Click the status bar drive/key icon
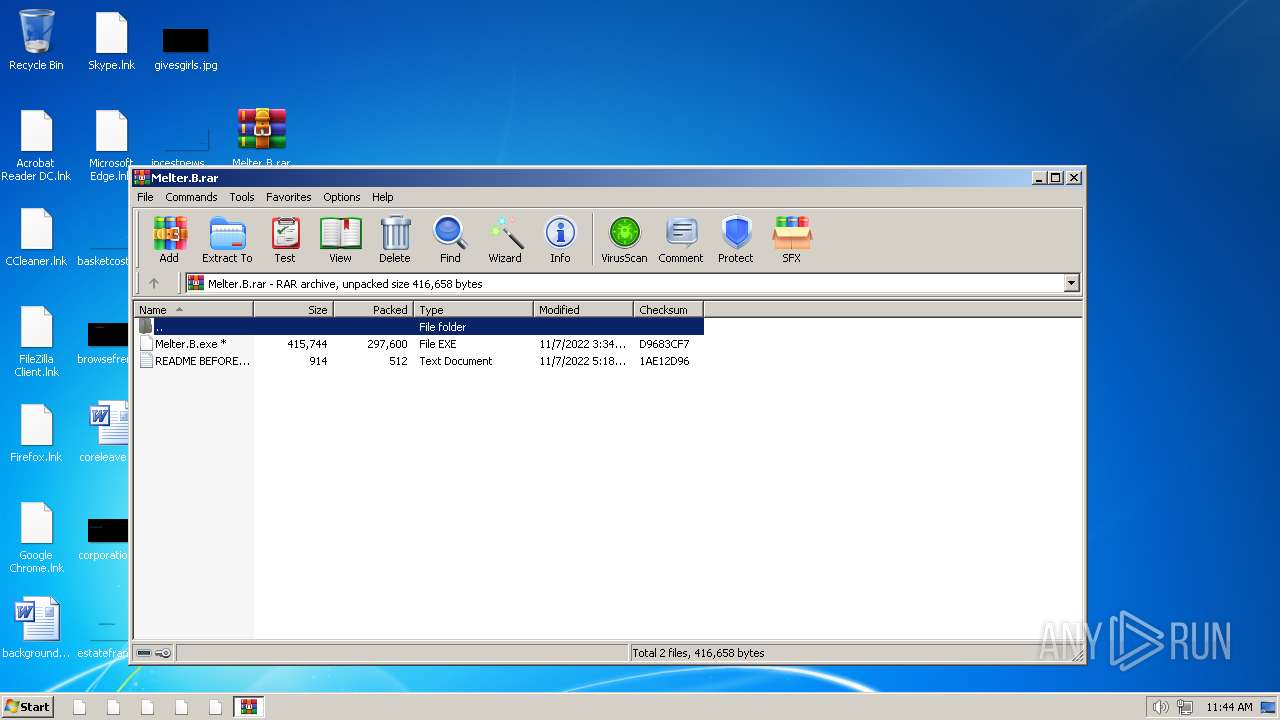 (x=154, y=653)
